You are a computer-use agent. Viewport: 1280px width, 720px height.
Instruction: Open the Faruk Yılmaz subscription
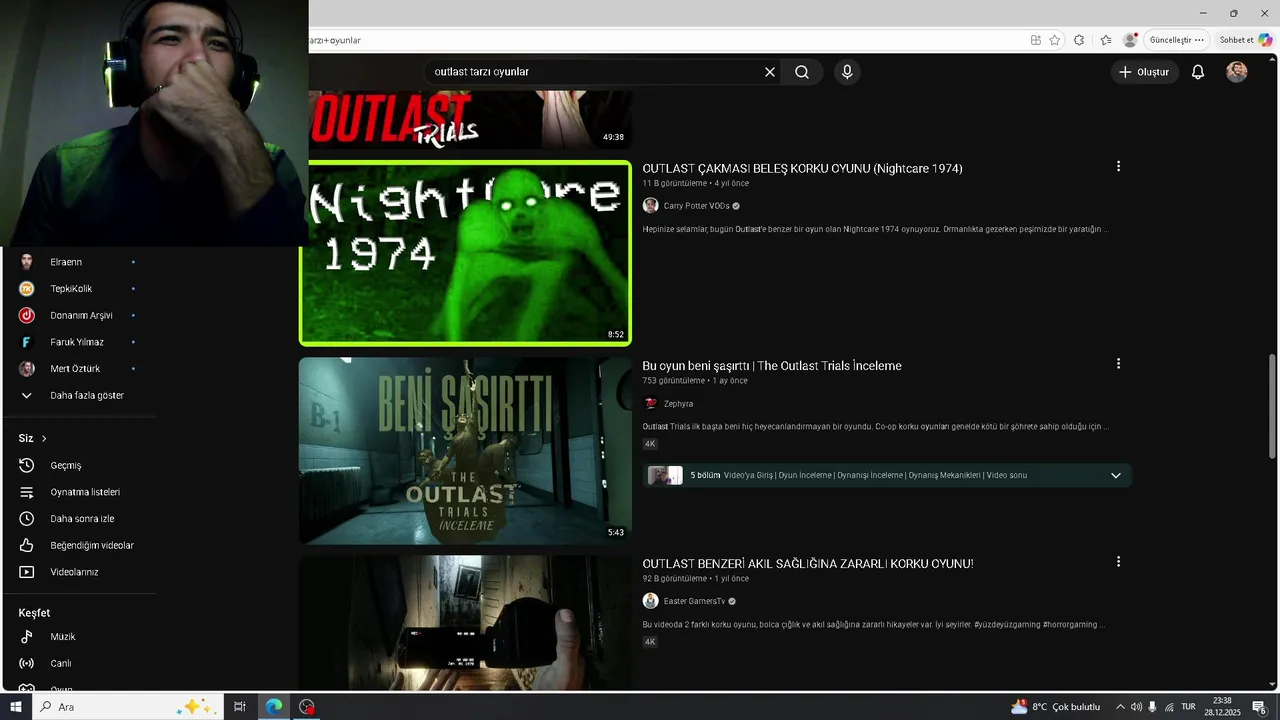[78, 342]
